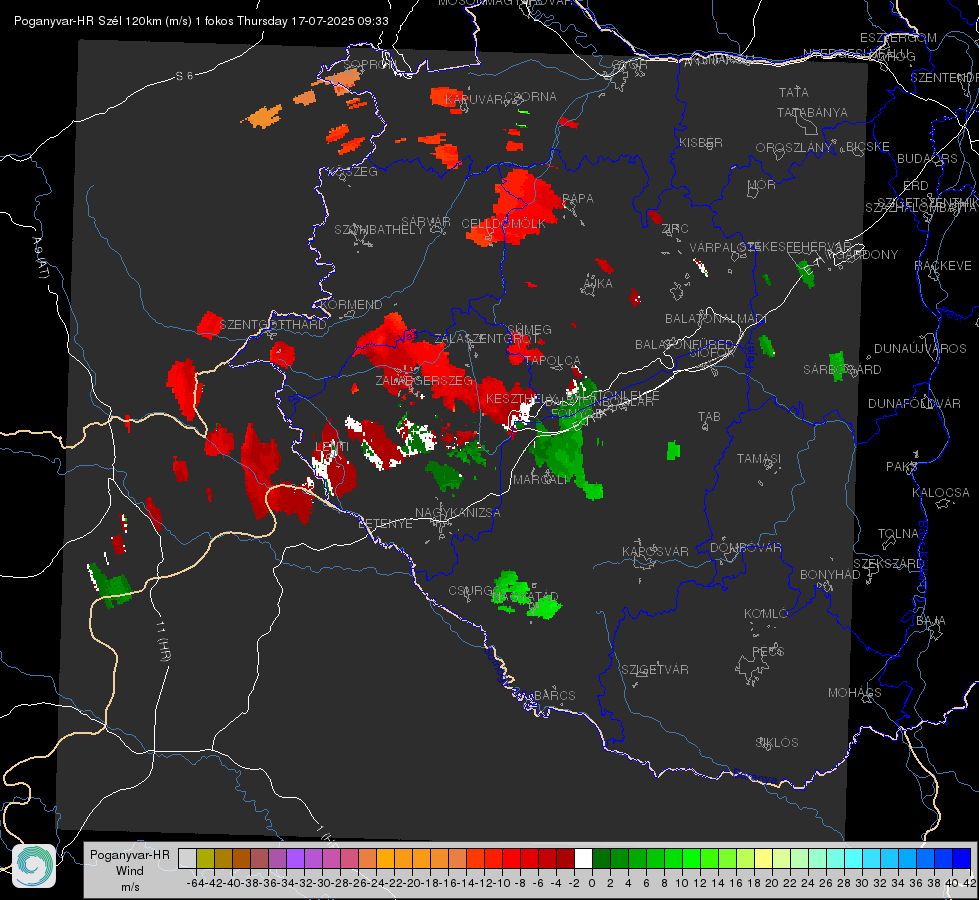Click the TOLNA town label
Viewport: 979px width, 900px height.
pyautogui.click(x=898, y=534)
